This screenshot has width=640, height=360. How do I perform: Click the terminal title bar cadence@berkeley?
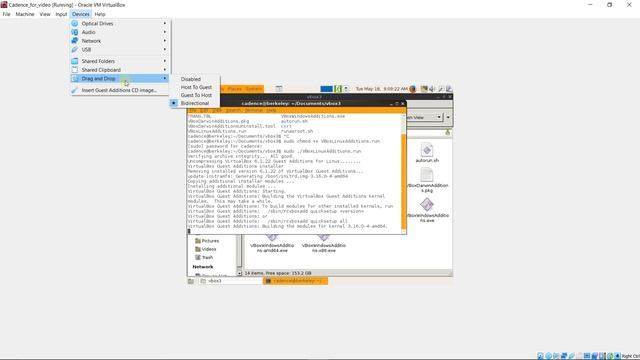click(291, 104)
